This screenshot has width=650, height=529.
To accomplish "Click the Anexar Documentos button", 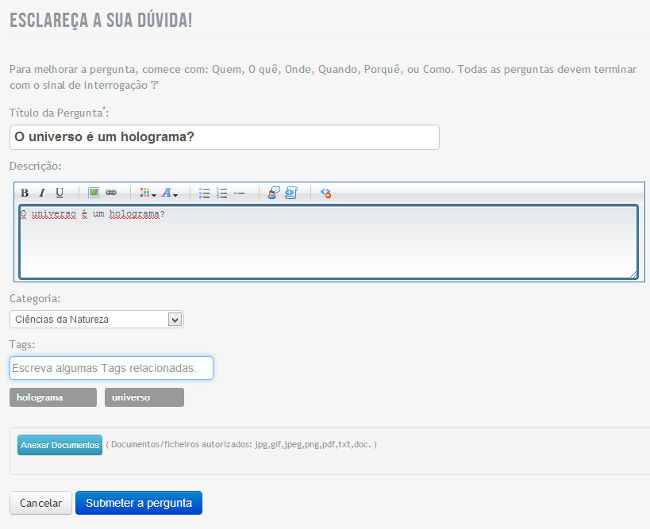I will pyautogui.click(x=60, y=445).
